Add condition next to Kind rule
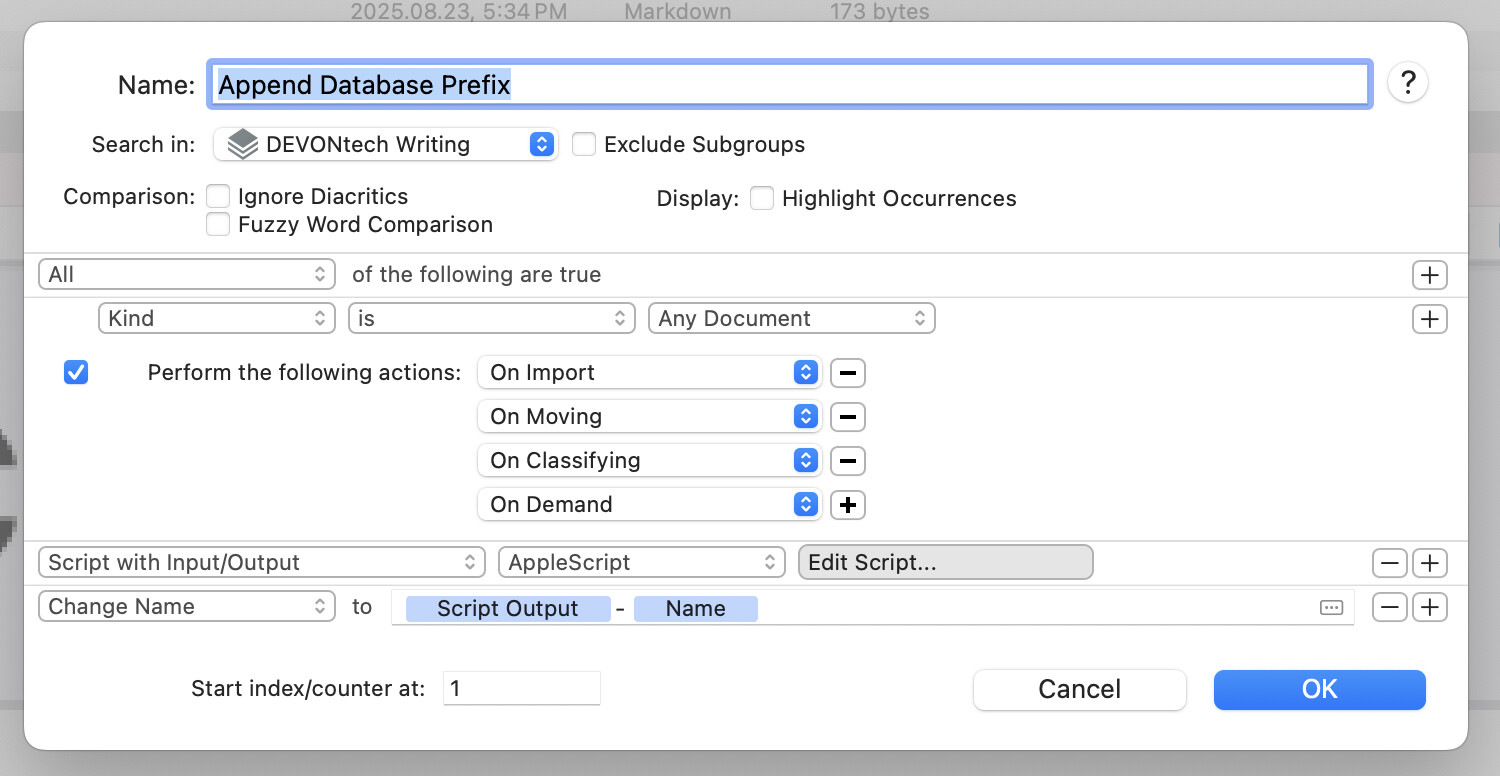 (1429, 319)
